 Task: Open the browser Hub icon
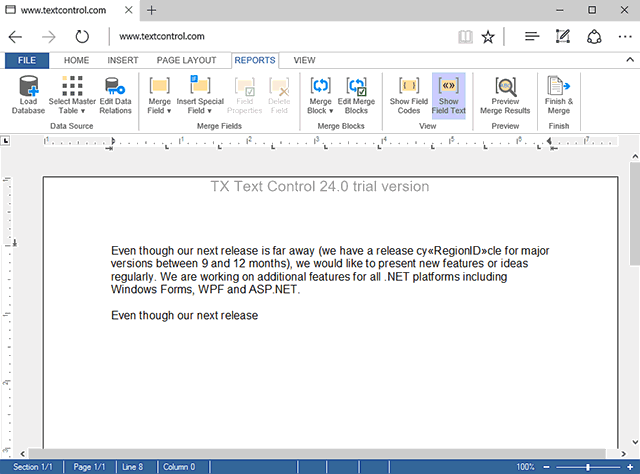tap(532, 37)
